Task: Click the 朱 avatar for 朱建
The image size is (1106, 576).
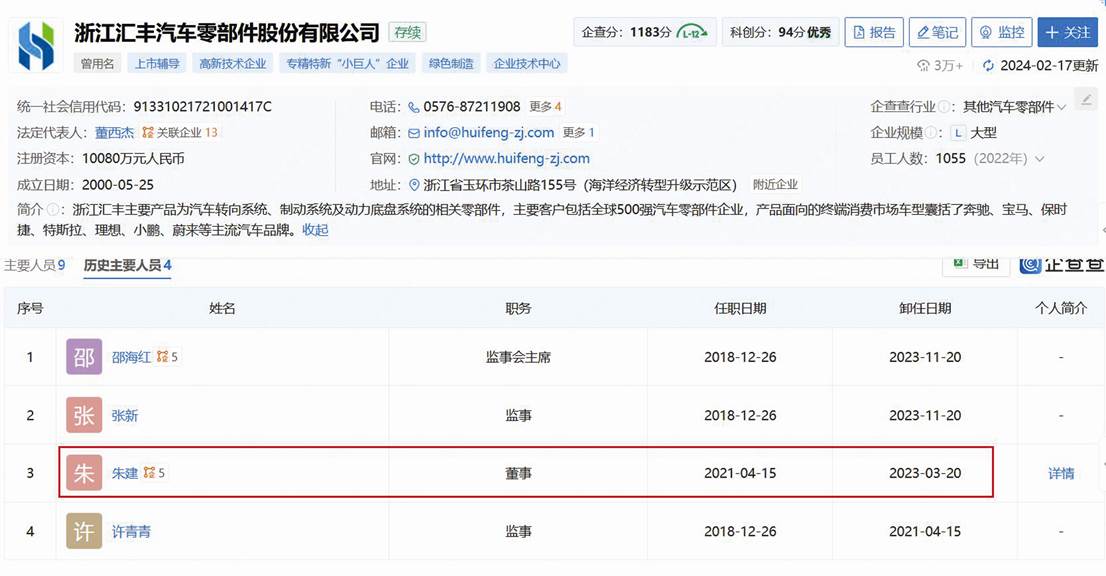Action: click(x=84, y=473)
